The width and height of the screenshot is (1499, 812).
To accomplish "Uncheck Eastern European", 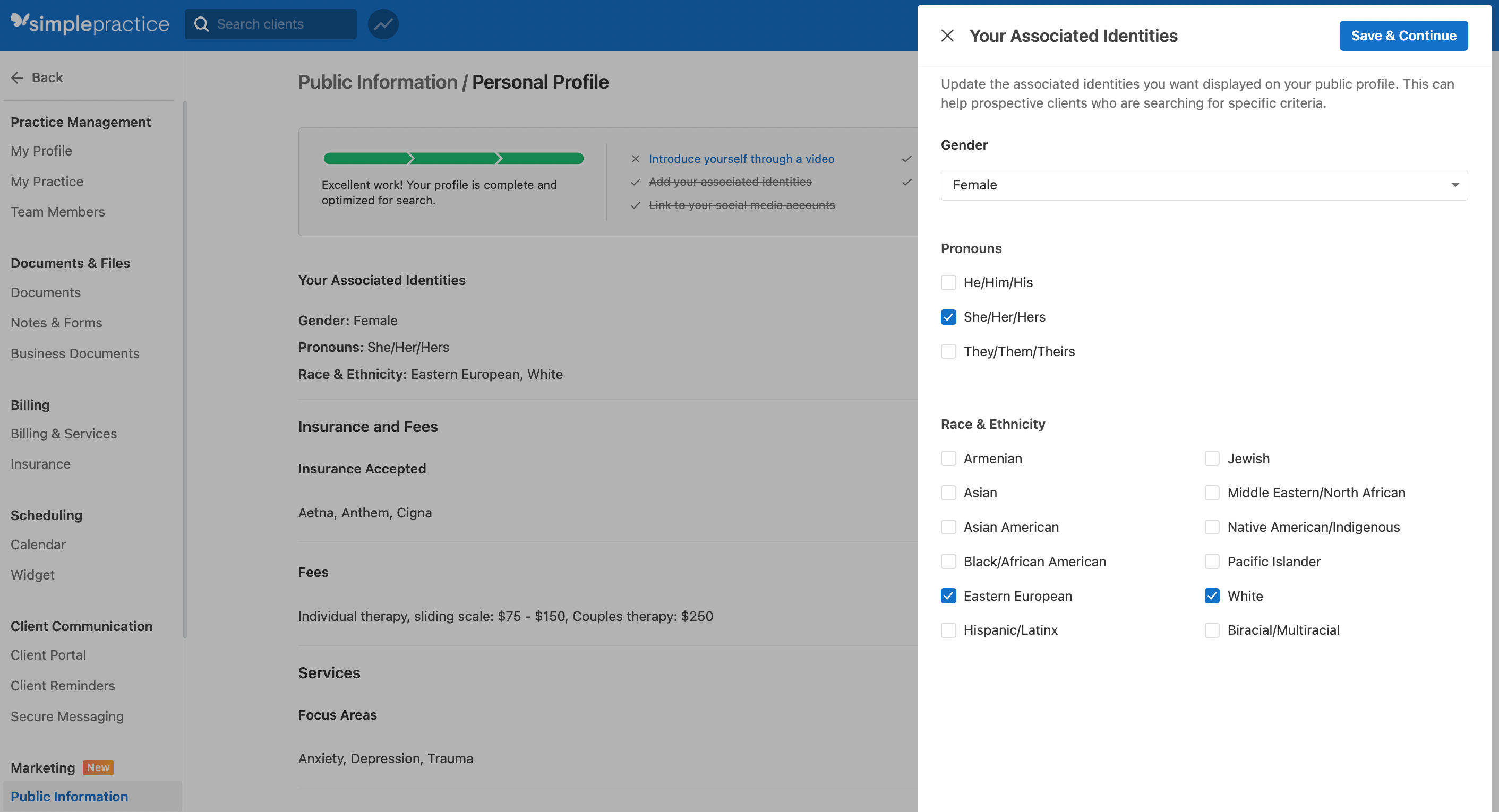I will pyautogui.click(x=948, y=595).
